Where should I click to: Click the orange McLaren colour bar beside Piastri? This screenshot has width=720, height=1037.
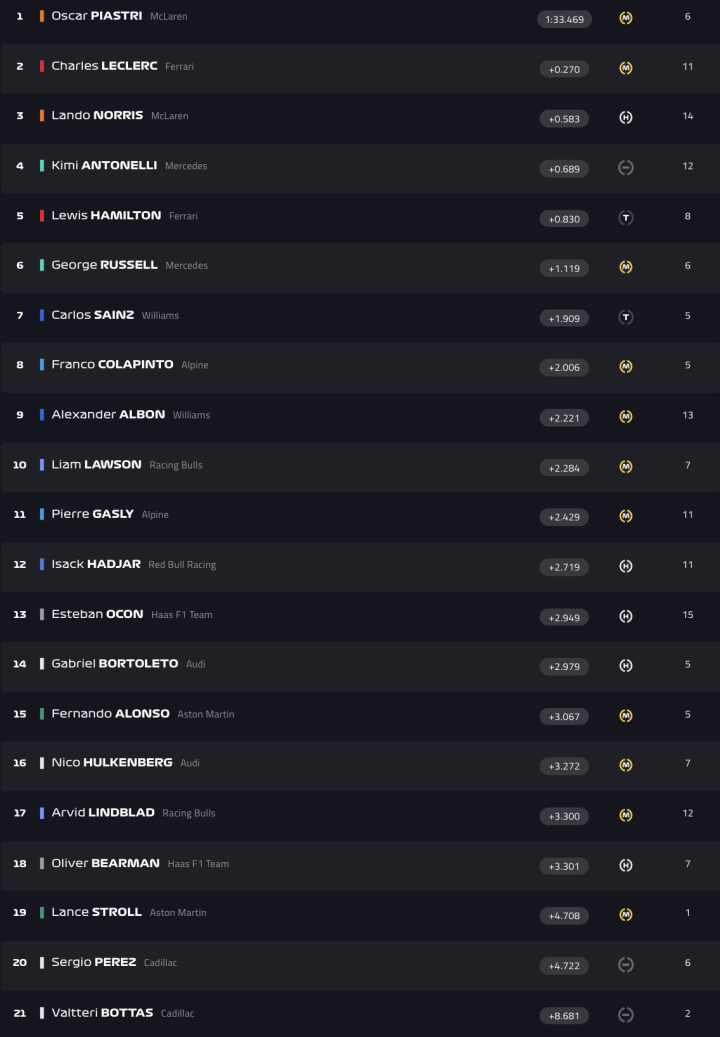[x=41, y=17]
